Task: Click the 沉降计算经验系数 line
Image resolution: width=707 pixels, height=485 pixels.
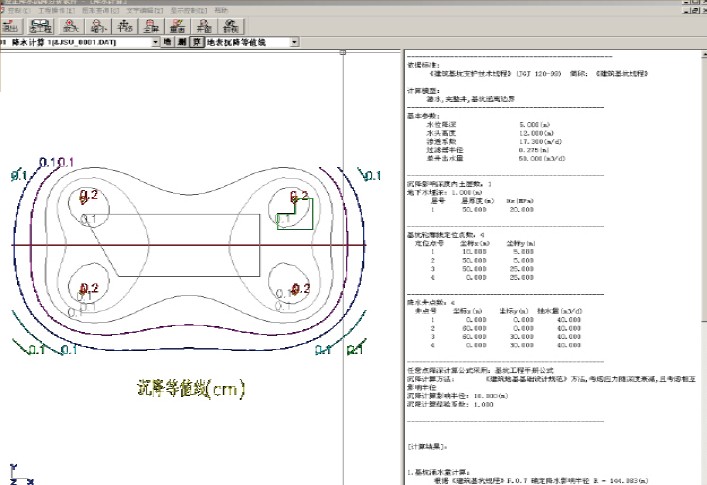Action: [450, 404]
